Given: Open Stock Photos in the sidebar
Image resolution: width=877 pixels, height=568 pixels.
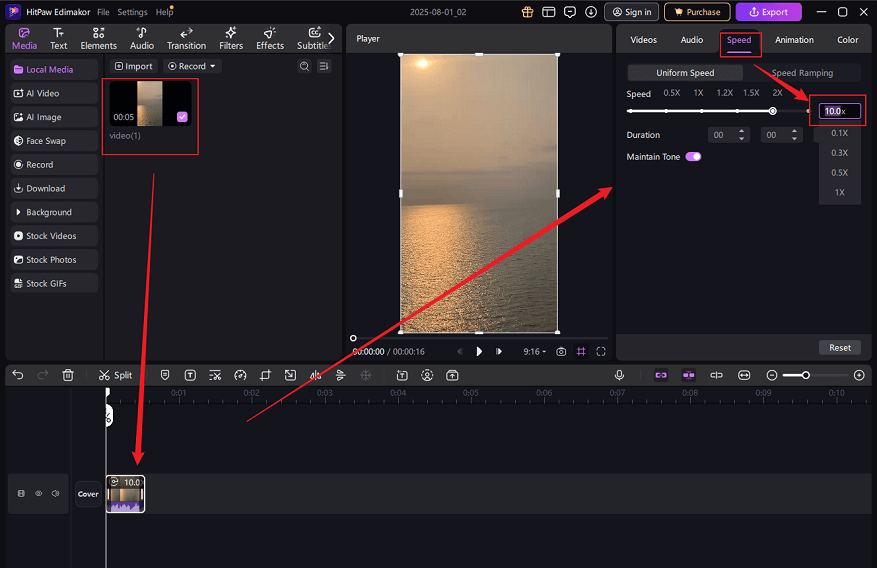Looking at the screenshot, I should [54, 259].
